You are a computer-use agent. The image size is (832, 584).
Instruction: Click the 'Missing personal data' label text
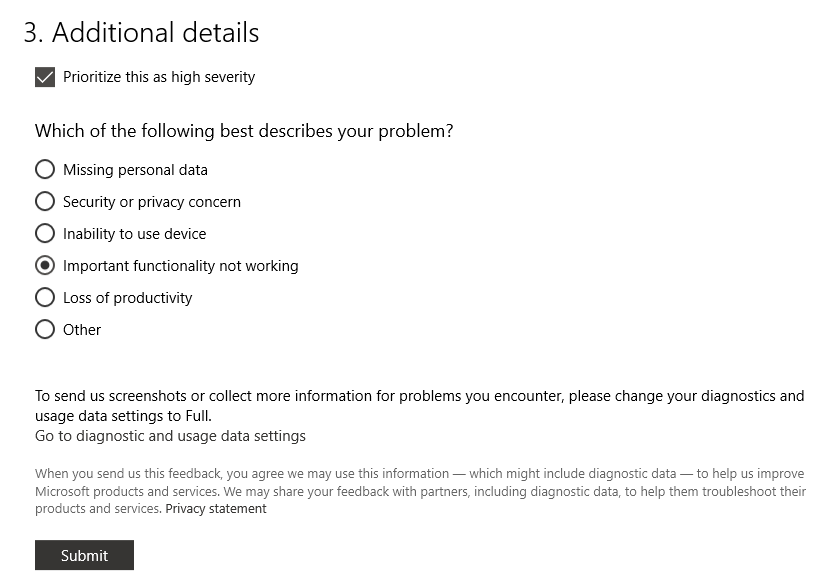(135, 170)
